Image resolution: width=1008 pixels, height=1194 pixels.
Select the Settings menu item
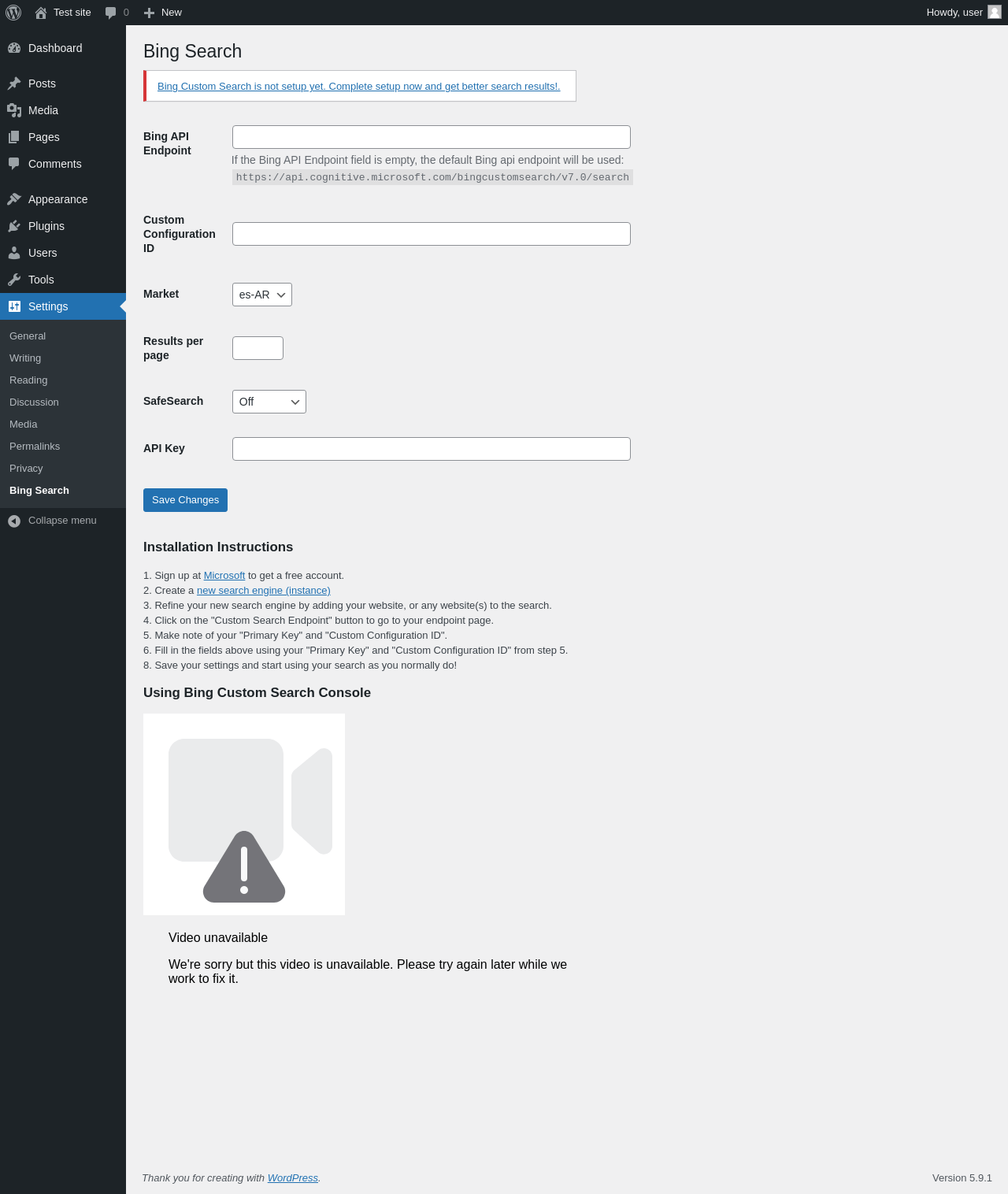63,306
